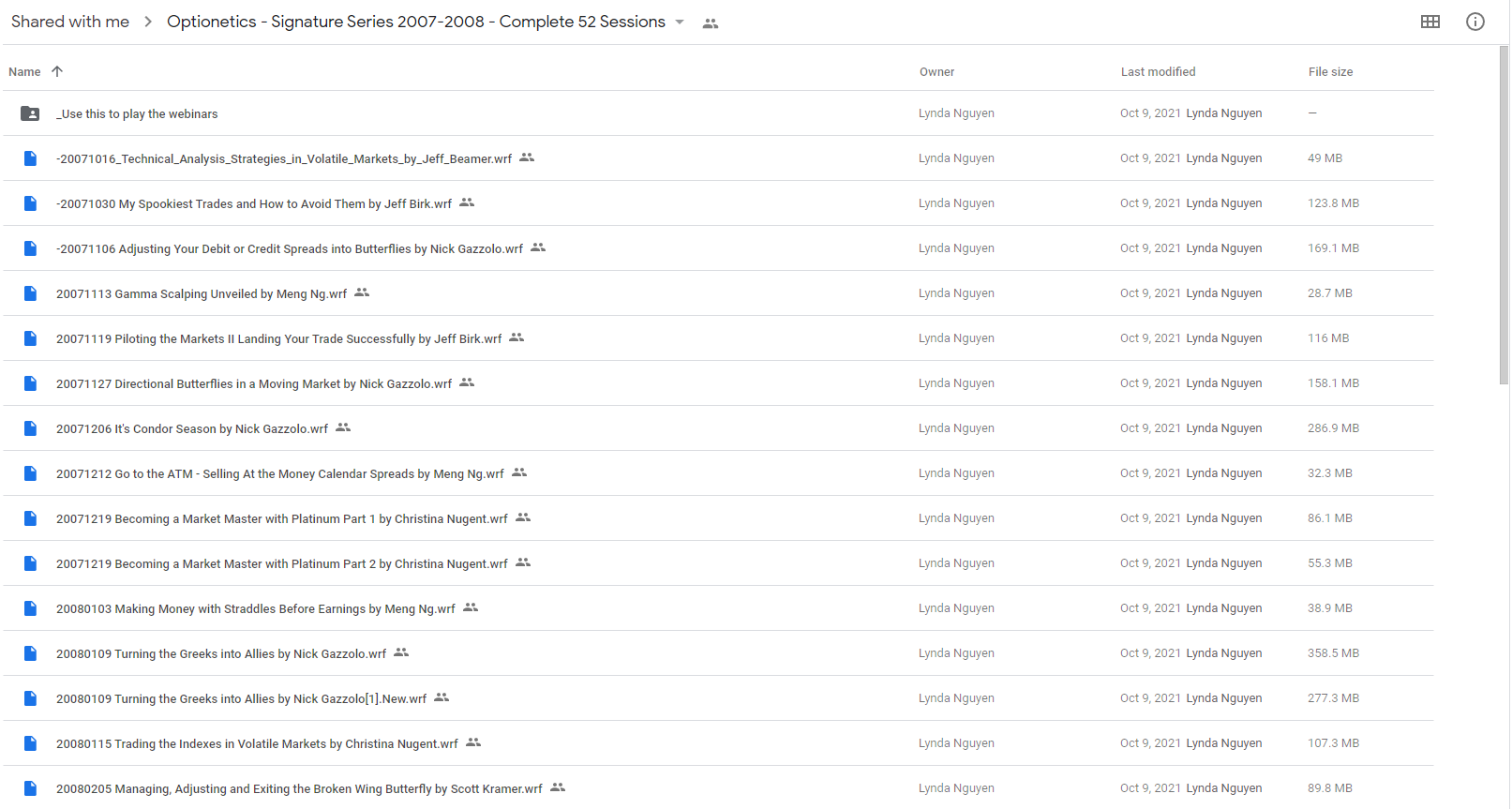The image size is (1512, 809).
Task: Click the 277.3 MB file size cell
Action: pos(1333,698)
